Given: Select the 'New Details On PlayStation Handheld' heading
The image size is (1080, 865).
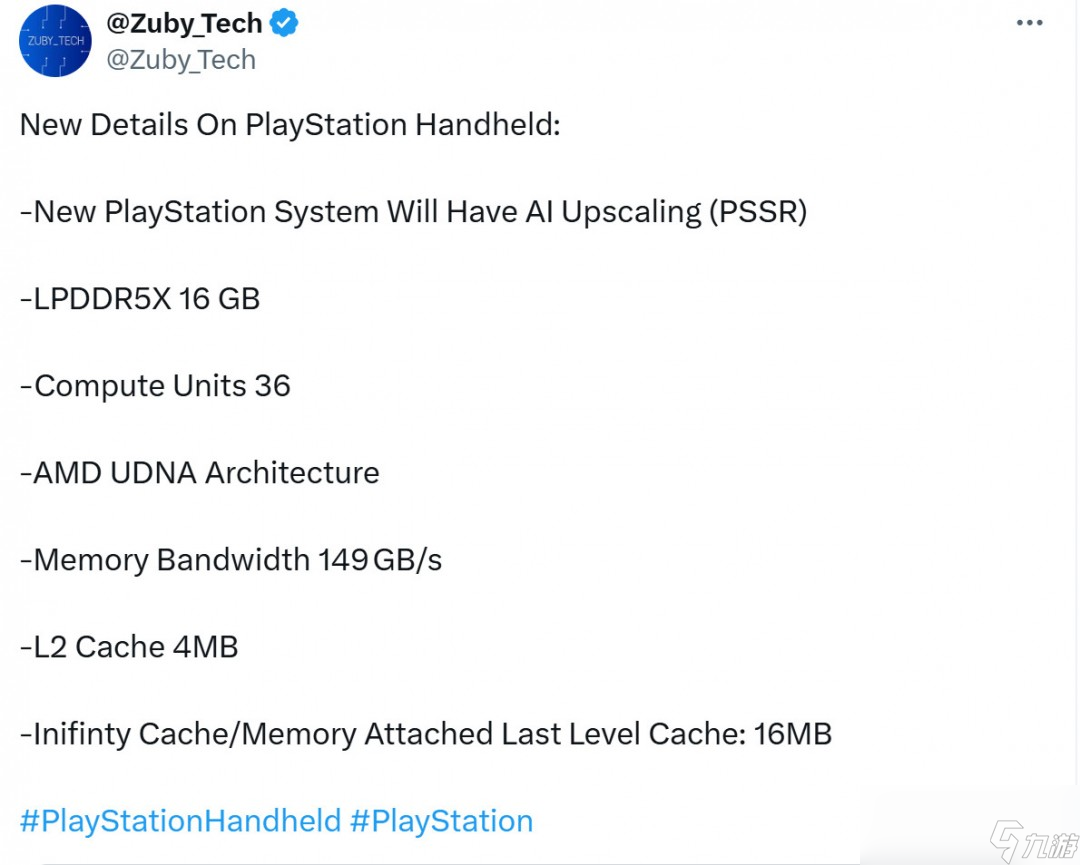Looking at the screenshot, I should pyautogui.click(x=290, y=125).
